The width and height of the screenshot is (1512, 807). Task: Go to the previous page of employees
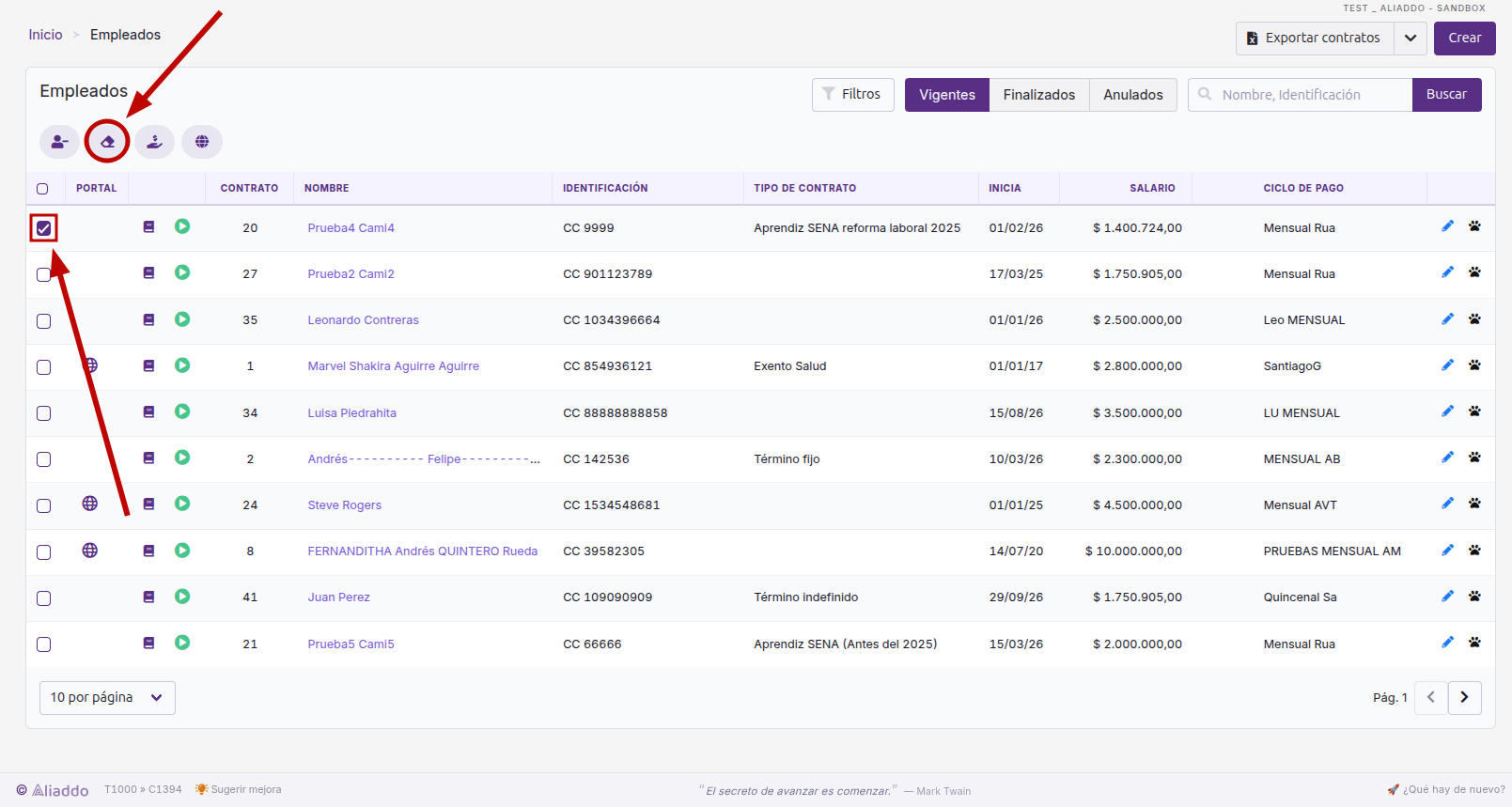(1430, 698)
